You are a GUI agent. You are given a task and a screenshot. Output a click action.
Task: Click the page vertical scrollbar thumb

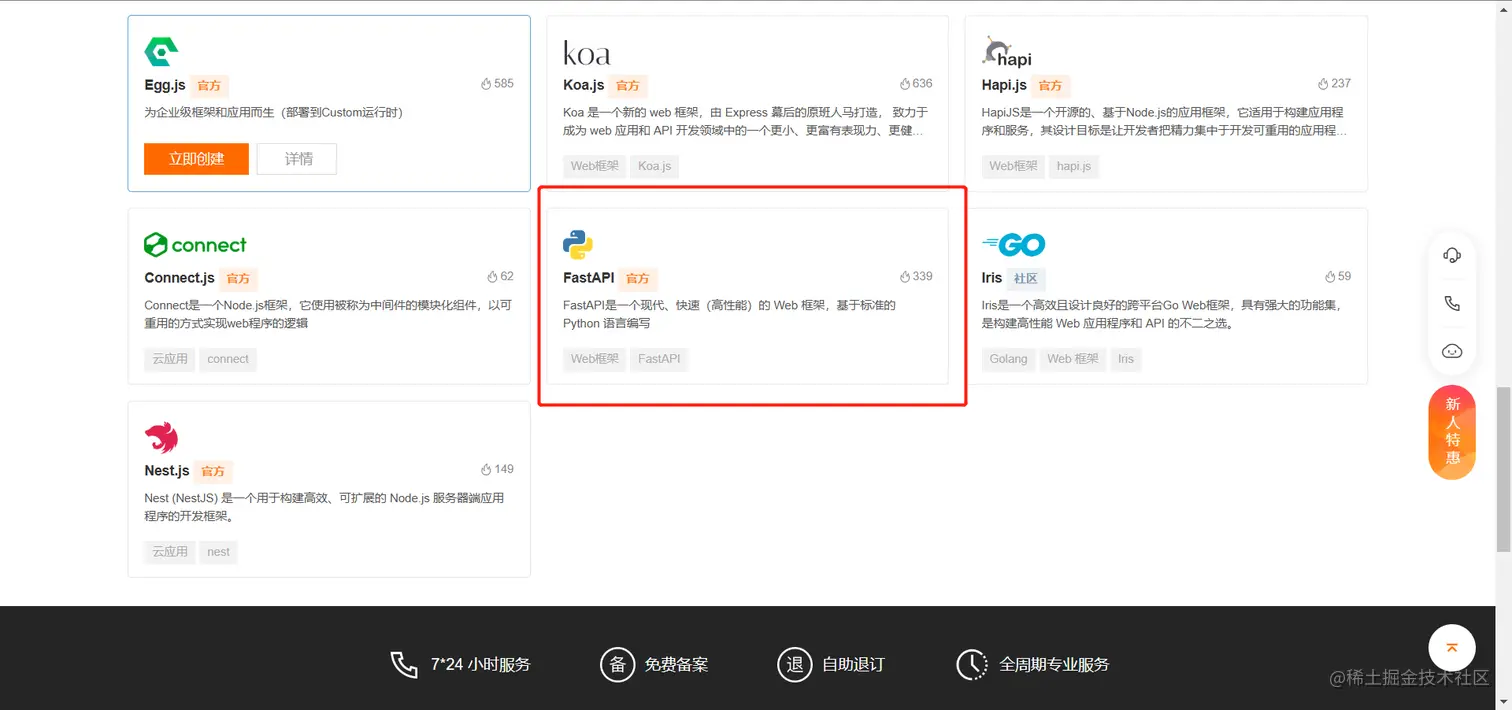(1503, 469)
